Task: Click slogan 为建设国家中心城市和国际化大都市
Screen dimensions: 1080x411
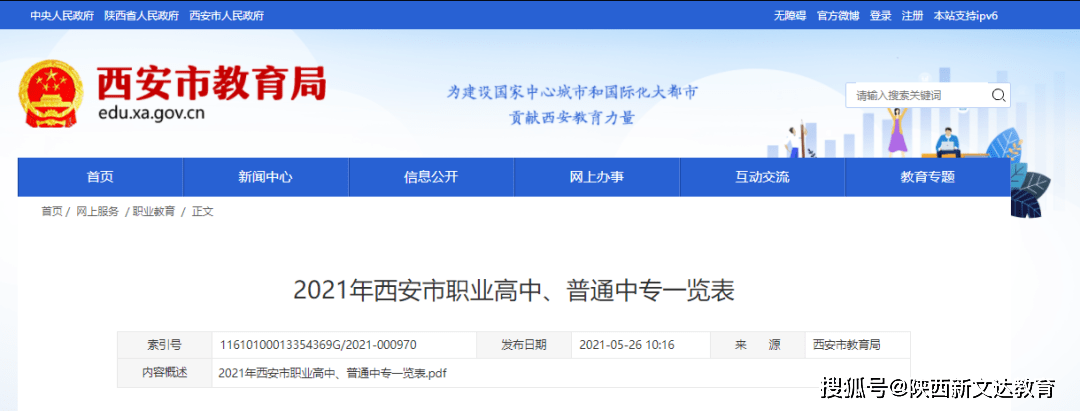Action: [572, 92]
